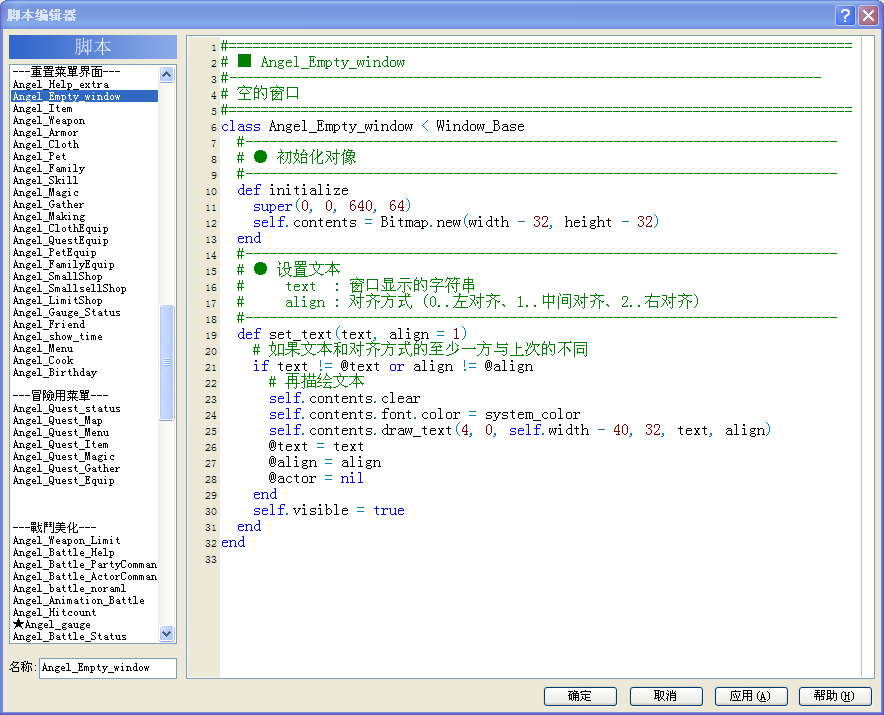Select the Angel_Battle_Help script
This screenshot has height=715, width=884.
pos(64,553)
